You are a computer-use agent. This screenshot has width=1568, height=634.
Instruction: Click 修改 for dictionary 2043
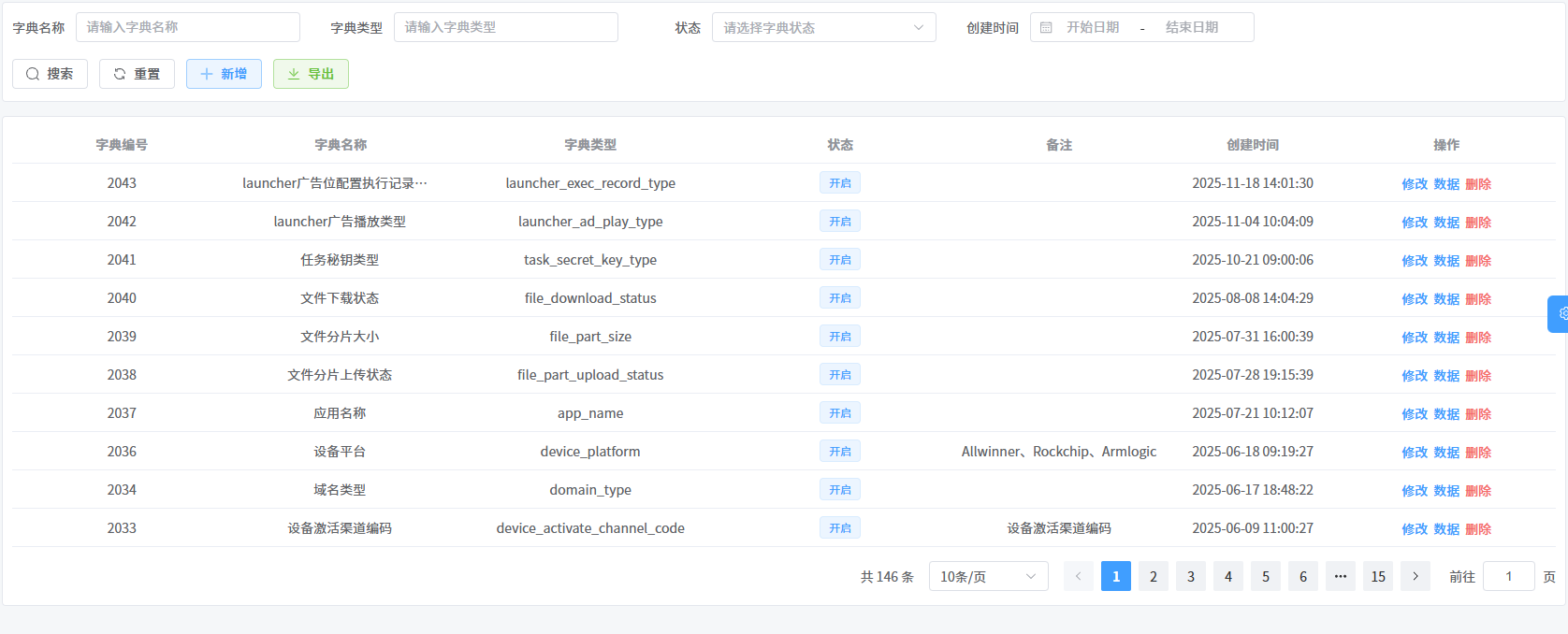[1415, 184]
